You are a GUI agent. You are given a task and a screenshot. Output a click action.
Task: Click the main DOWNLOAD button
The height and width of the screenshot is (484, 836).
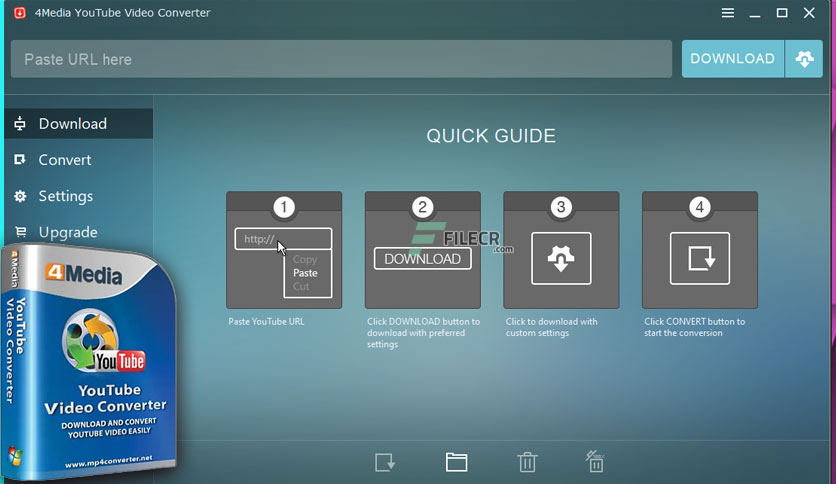point(733,59)
